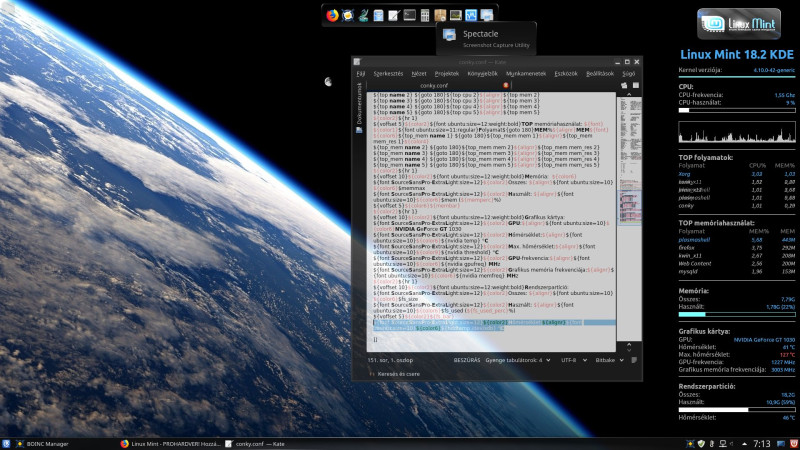Open the quick-open documents icon beside tab bar
Screen dimensions: 800x450
[x=624, y=85]
